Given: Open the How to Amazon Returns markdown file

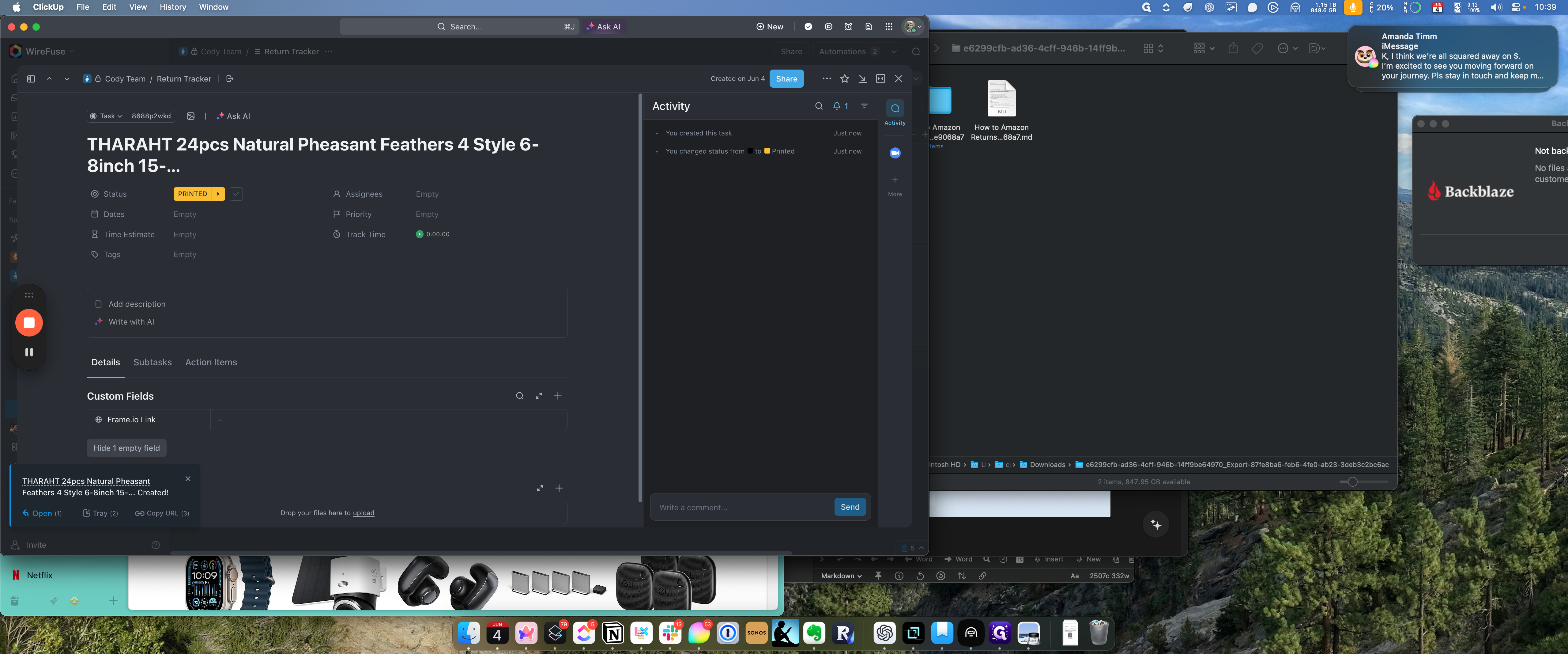Looking at the screenshot, I should coord(1001,110).
